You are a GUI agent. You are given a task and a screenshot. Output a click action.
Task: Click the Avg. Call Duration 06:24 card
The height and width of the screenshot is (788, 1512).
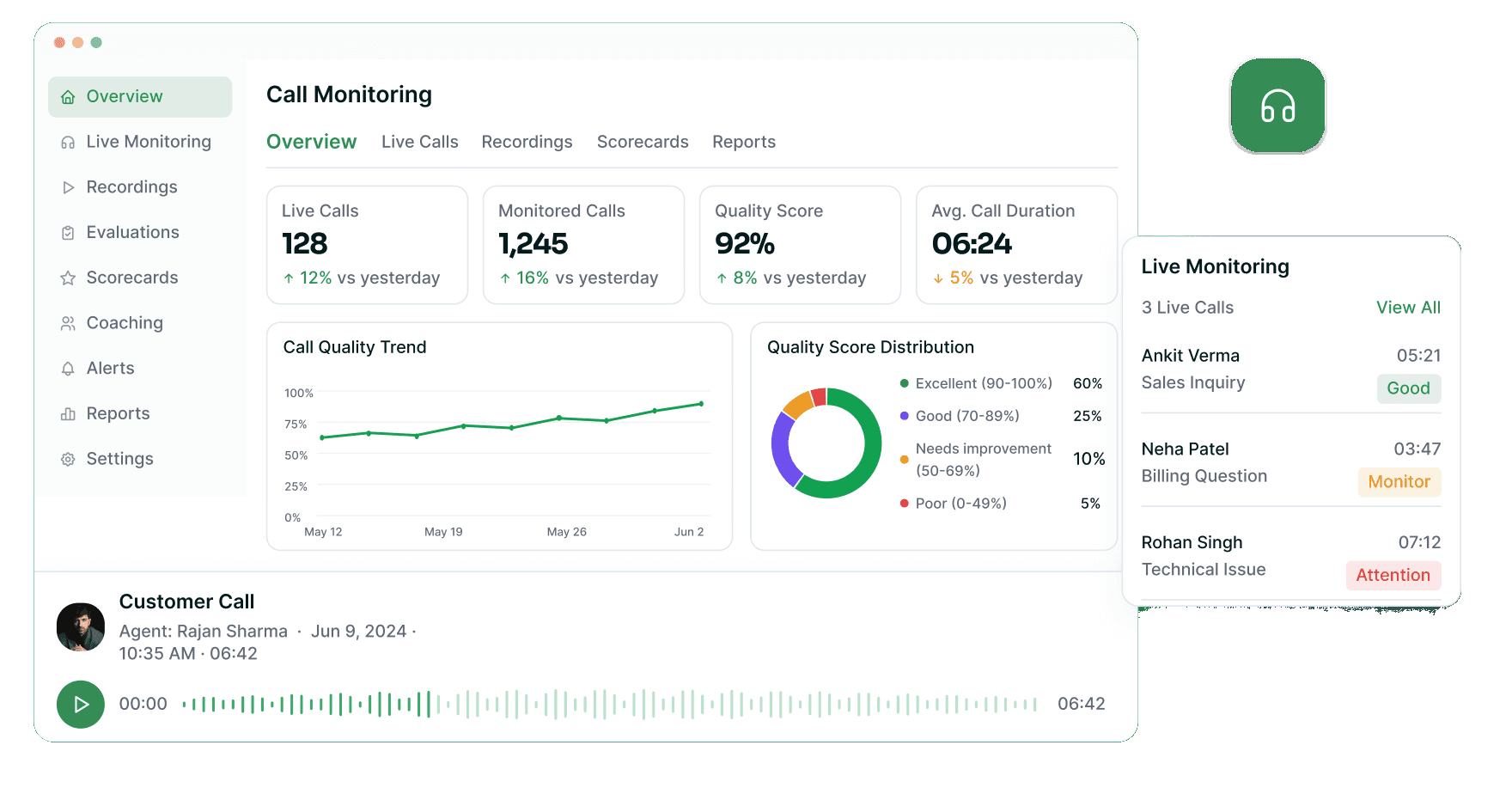pyautogui.click(x=1016, y=245)
